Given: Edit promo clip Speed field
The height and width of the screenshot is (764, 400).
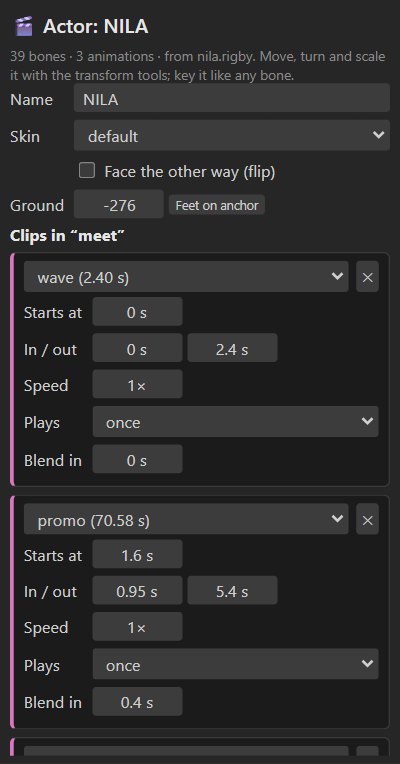Looking at the screenshot, I should pyautogui.click(x=137, y=627).
